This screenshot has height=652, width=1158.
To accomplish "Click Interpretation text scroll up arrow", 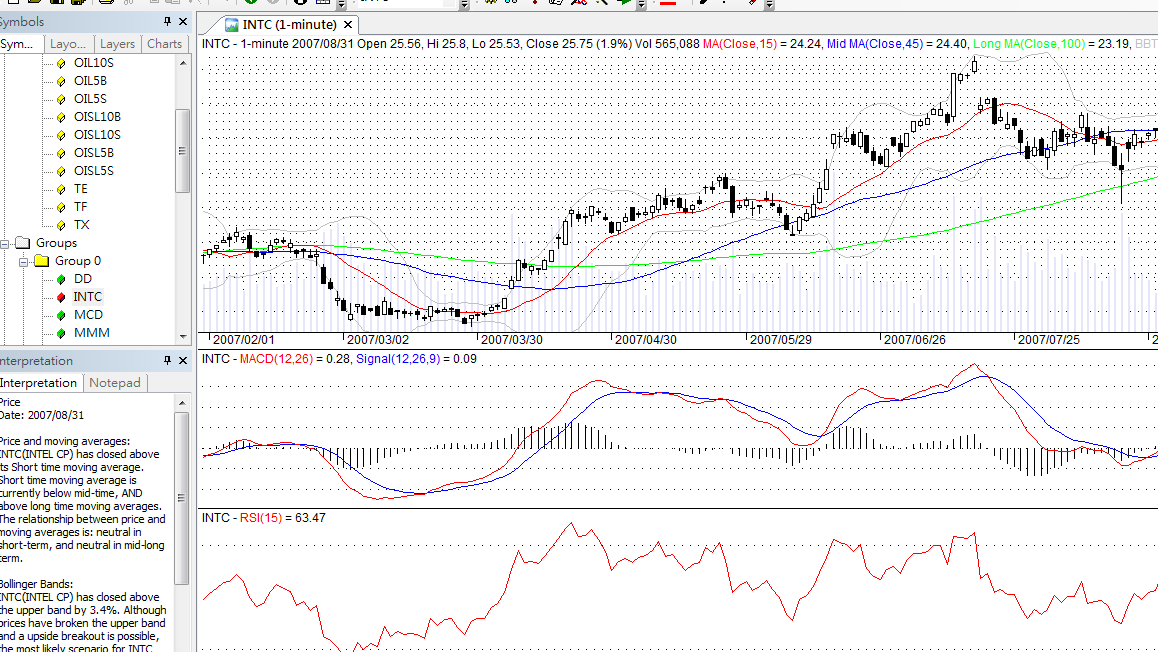I will point(182,402).
